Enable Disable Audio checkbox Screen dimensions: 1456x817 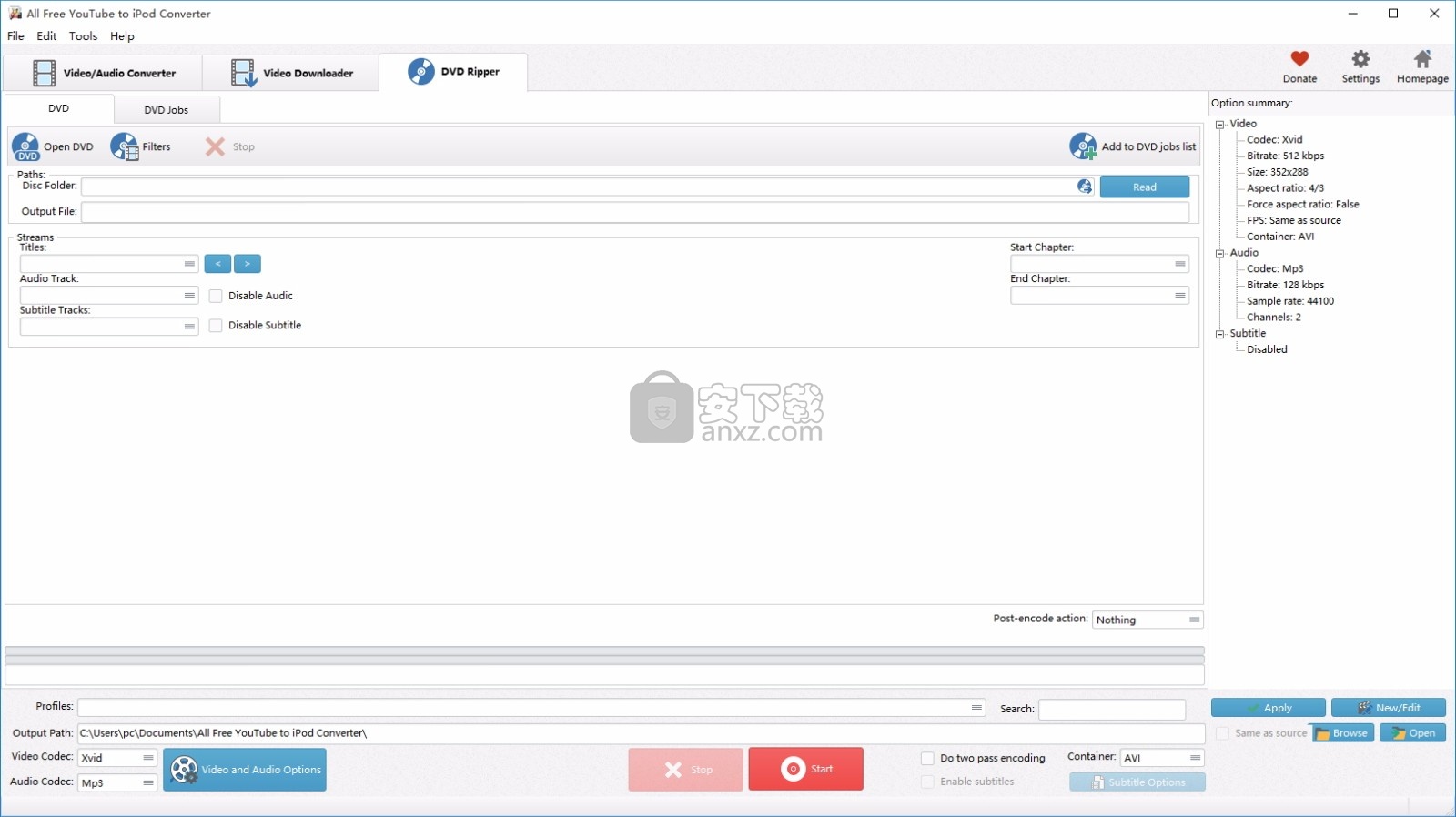pos(216,296)
